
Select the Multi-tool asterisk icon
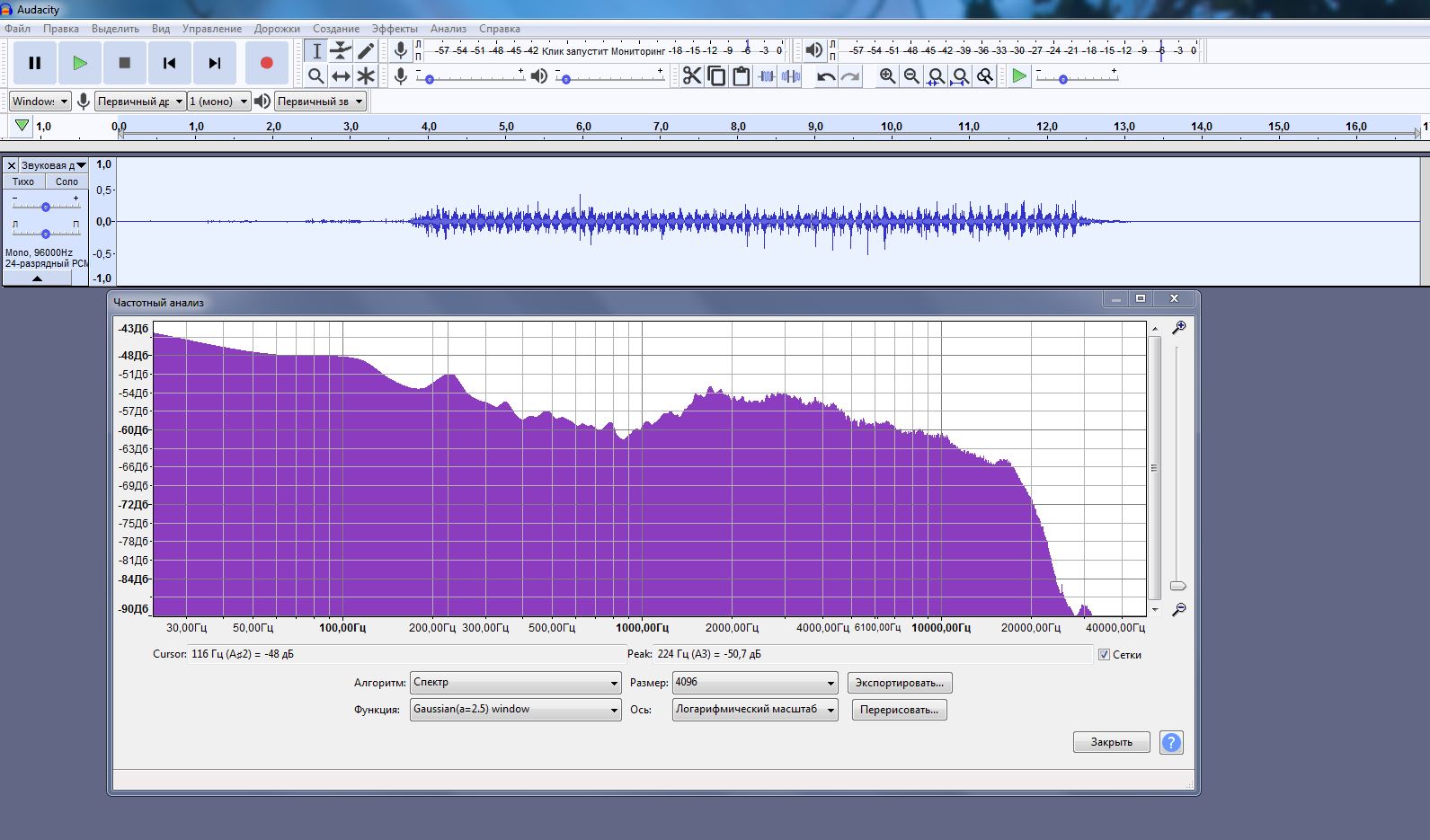[x=366, y=76]
